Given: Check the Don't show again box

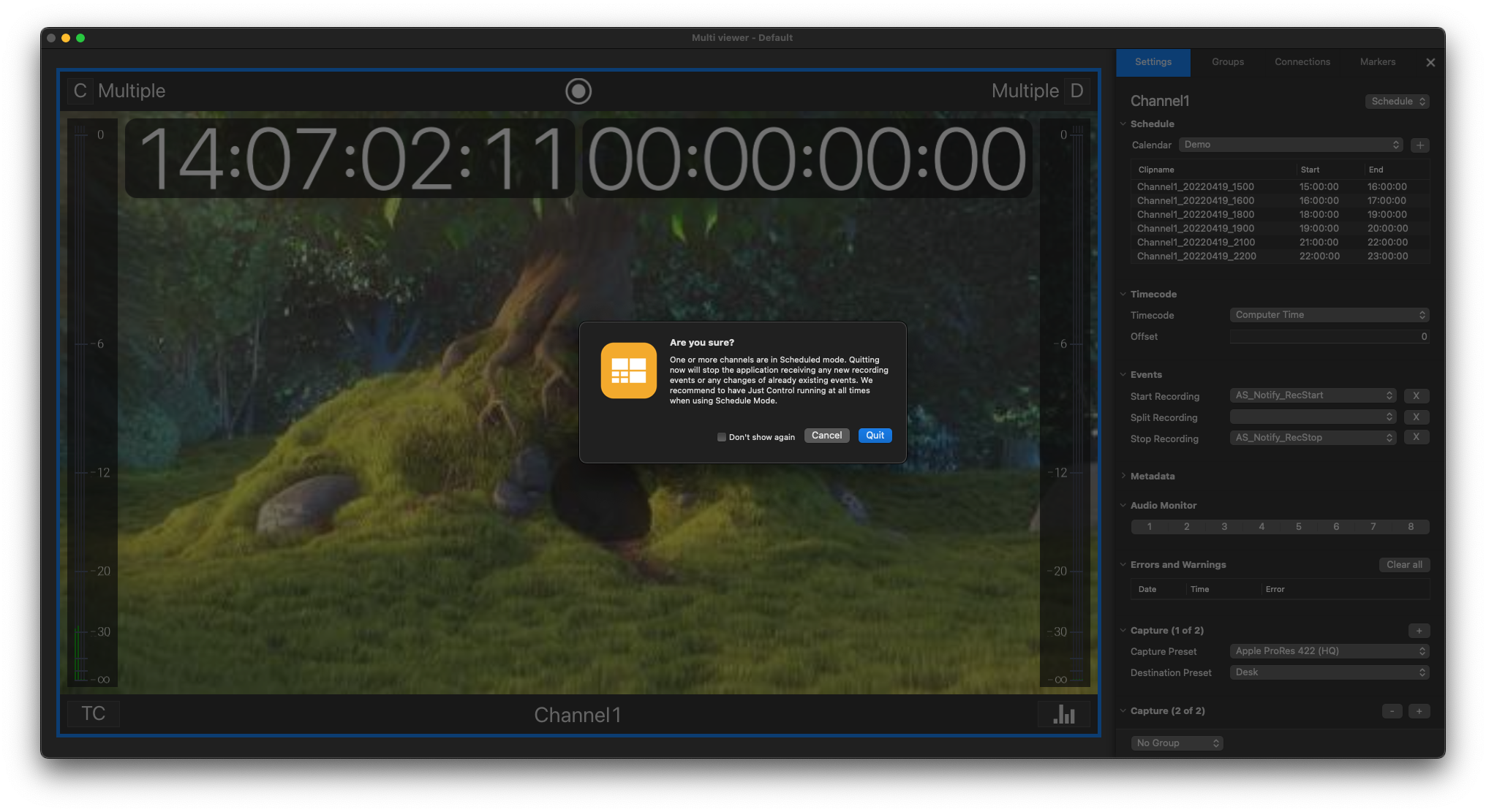Looking at the screenshot, I should click(722, 437).
